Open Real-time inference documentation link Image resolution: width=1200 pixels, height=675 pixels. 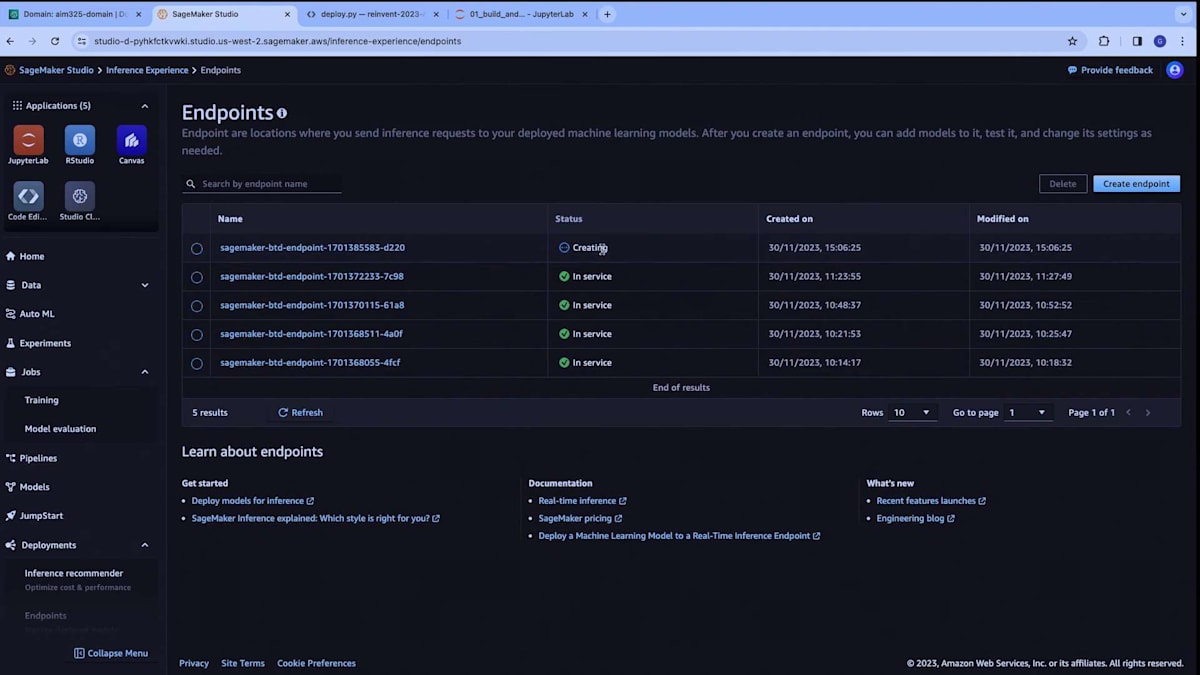click(582, 501)
